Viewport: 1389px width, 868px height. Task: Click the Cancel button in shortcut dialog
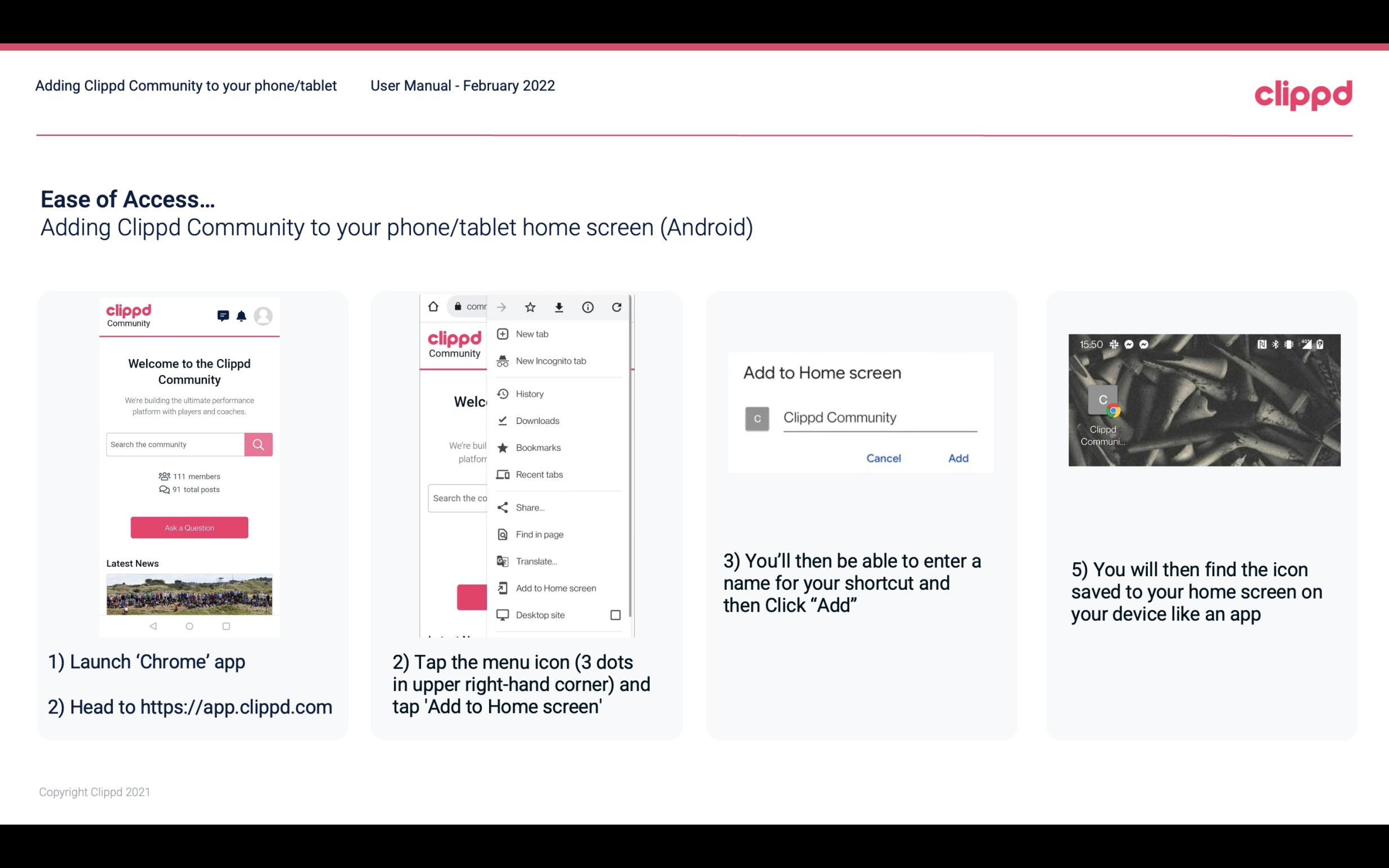[x=884, y=458]
